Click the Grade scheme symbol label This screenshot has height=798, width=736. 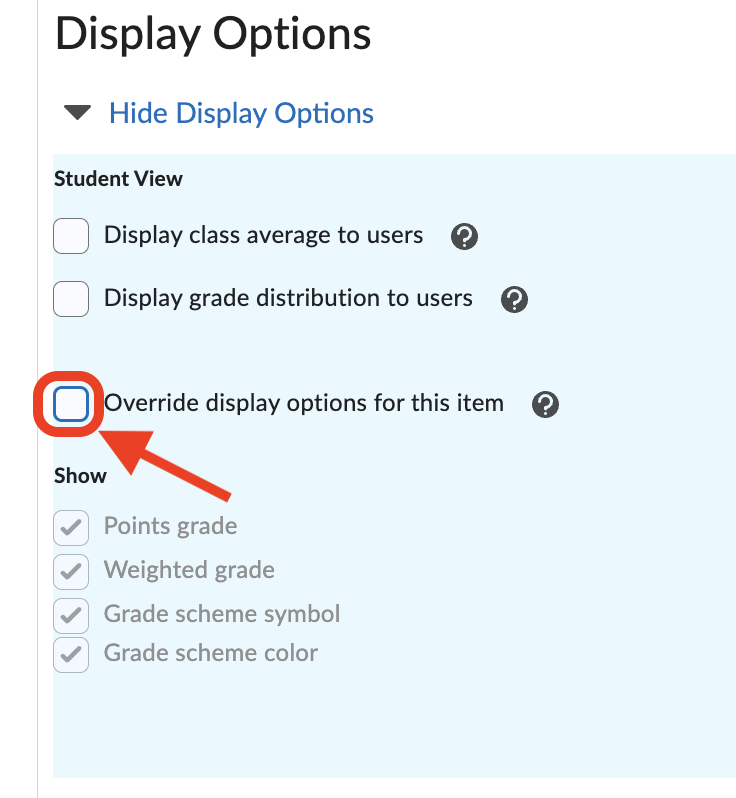[222, 613]
